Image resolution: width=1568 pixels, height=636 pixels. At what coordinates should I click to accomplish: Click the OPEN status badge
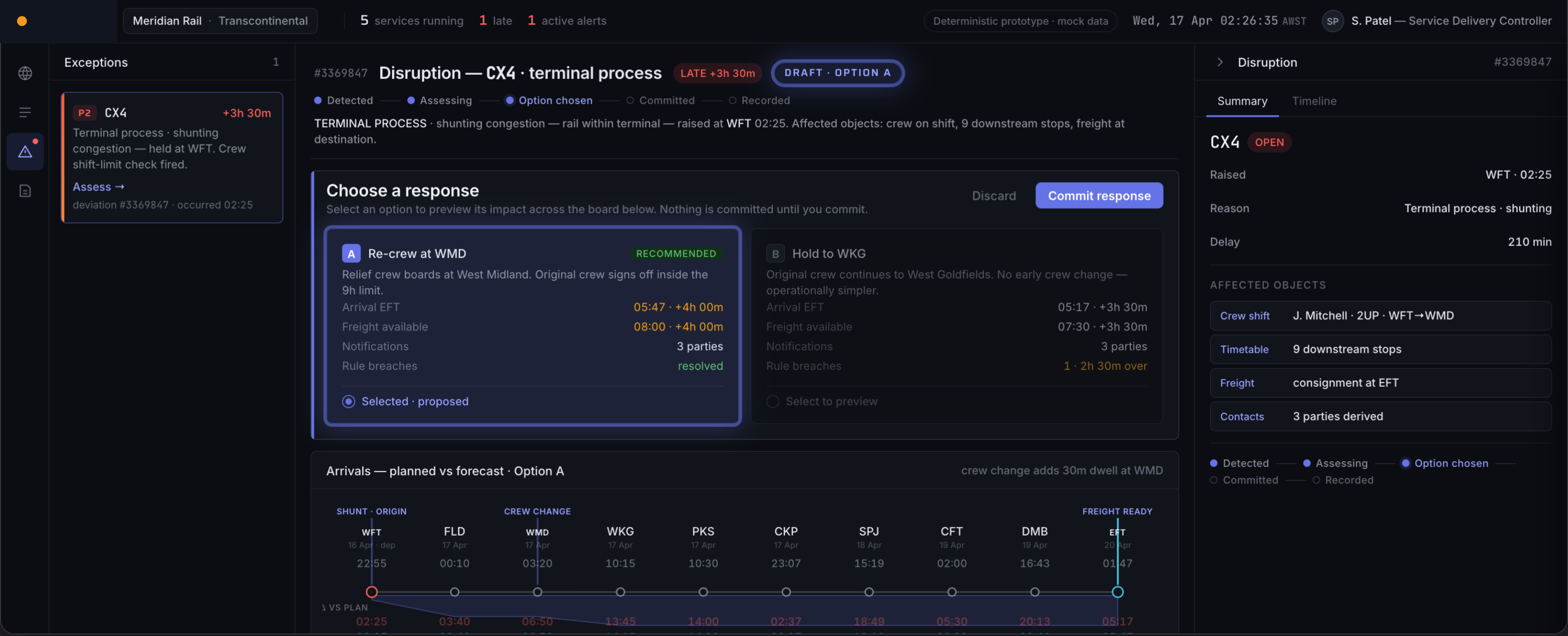[1269, 142]
